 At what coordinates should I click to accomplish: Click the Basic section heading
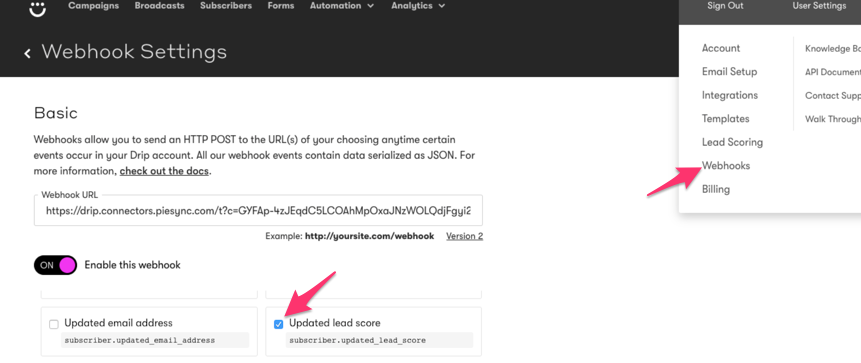pyautogui.click(x=55, y=113)
